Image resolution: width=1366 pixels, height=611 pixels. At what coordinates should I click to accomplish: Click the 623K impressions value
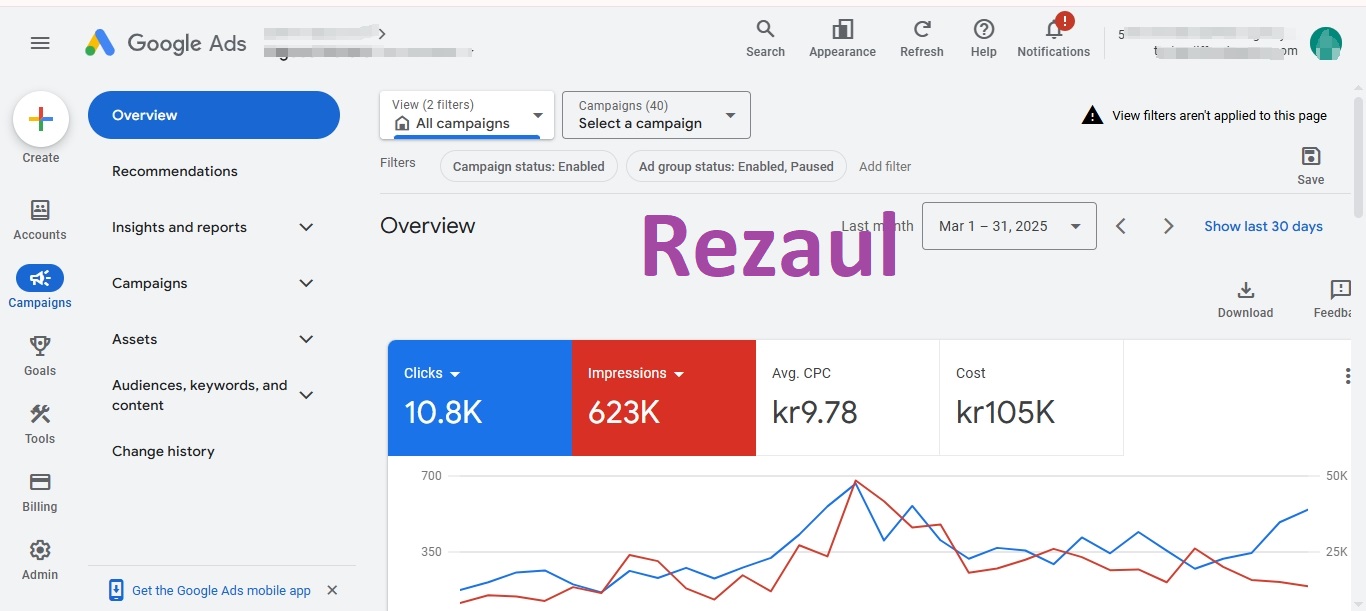(624, 412)
